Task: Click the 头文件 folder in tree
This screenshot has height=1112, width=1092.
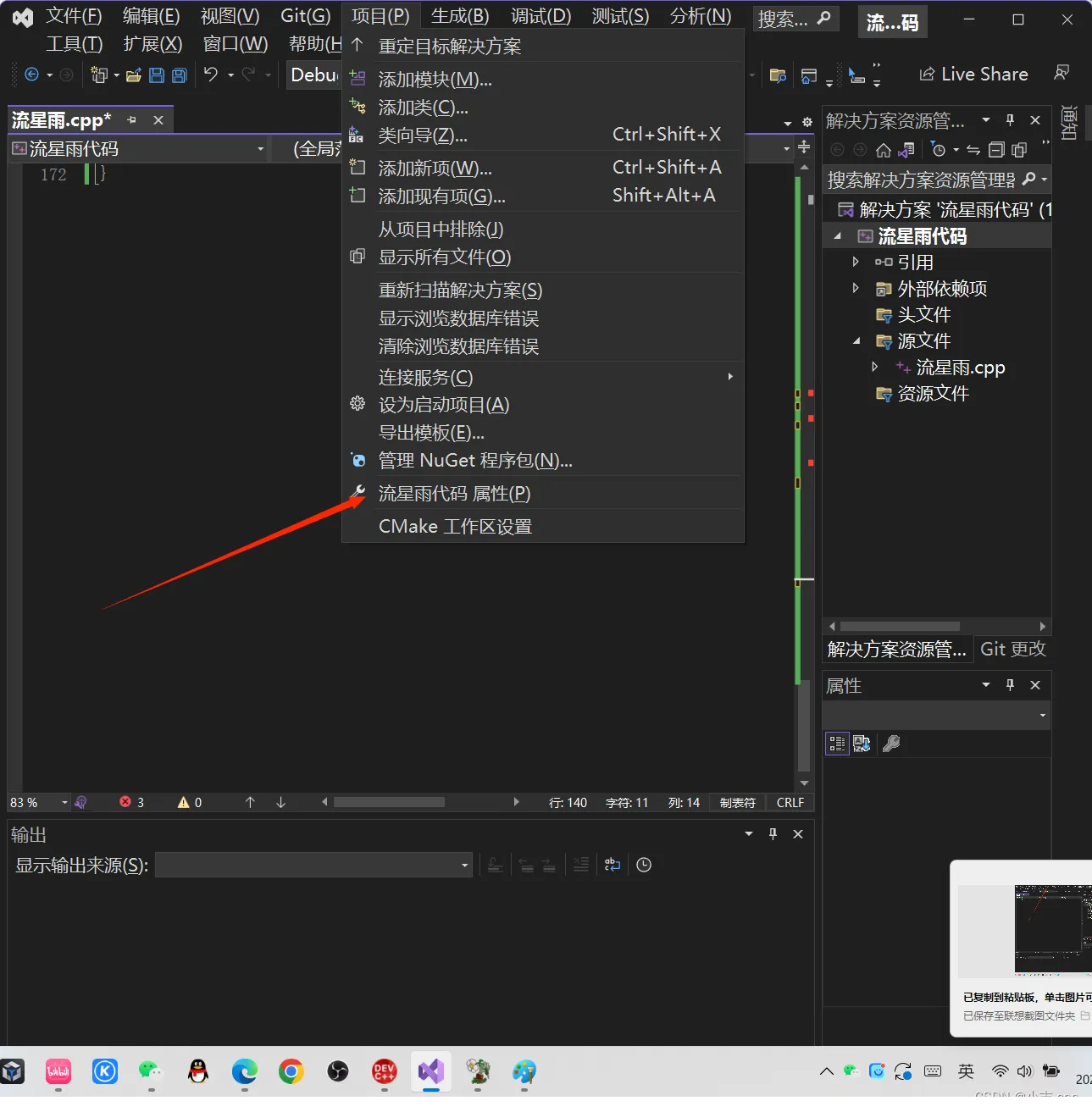Action: [923, 315]
